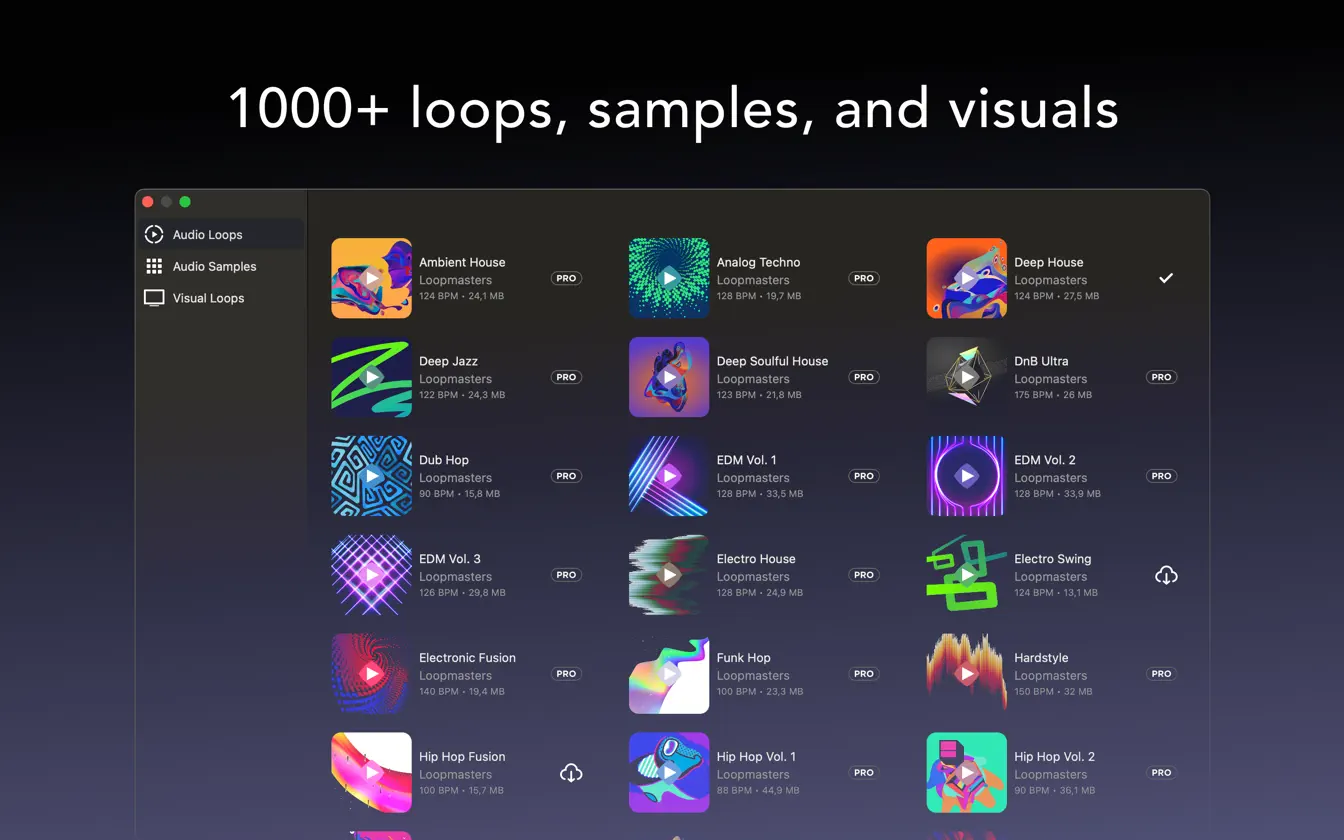
Task: Click the PRO badge for Hardstyle
Action: click(1161, 674)
